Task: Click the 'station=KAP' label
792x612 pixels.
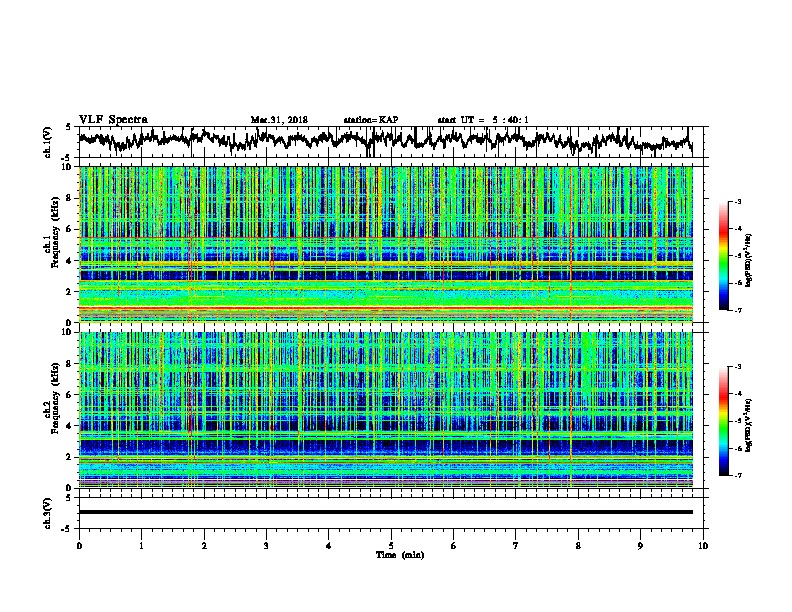Action: 371,120
